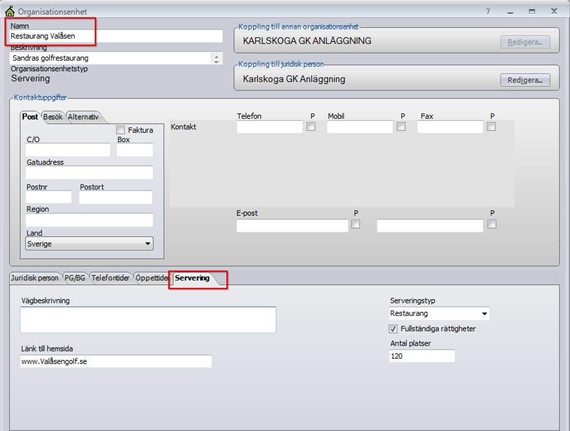Enable the Faktura checkbox
This screenshot has height=431, width=570.
tap(120, 130)
